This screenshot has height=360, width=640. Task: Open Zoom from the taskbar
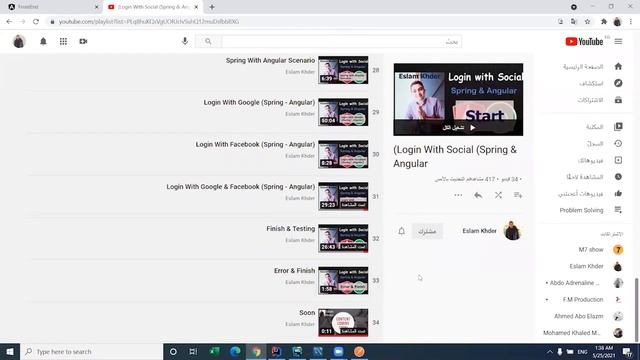(x=338, y=351)
